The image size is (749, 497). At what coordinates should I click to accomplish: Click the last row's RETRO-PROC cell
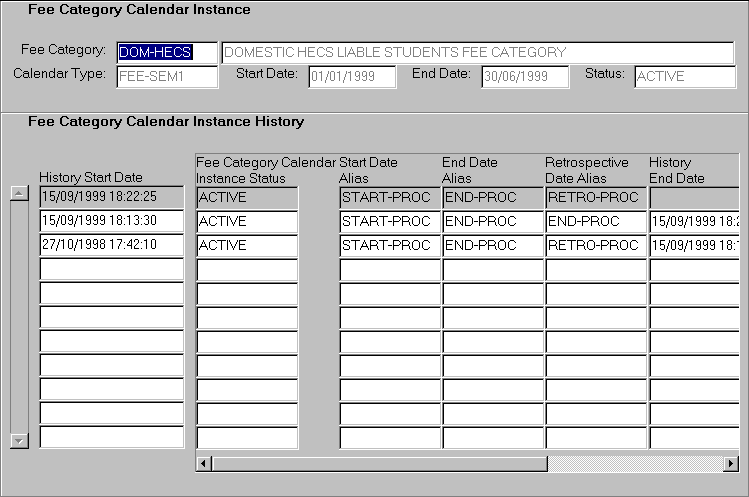pos(596,245)
